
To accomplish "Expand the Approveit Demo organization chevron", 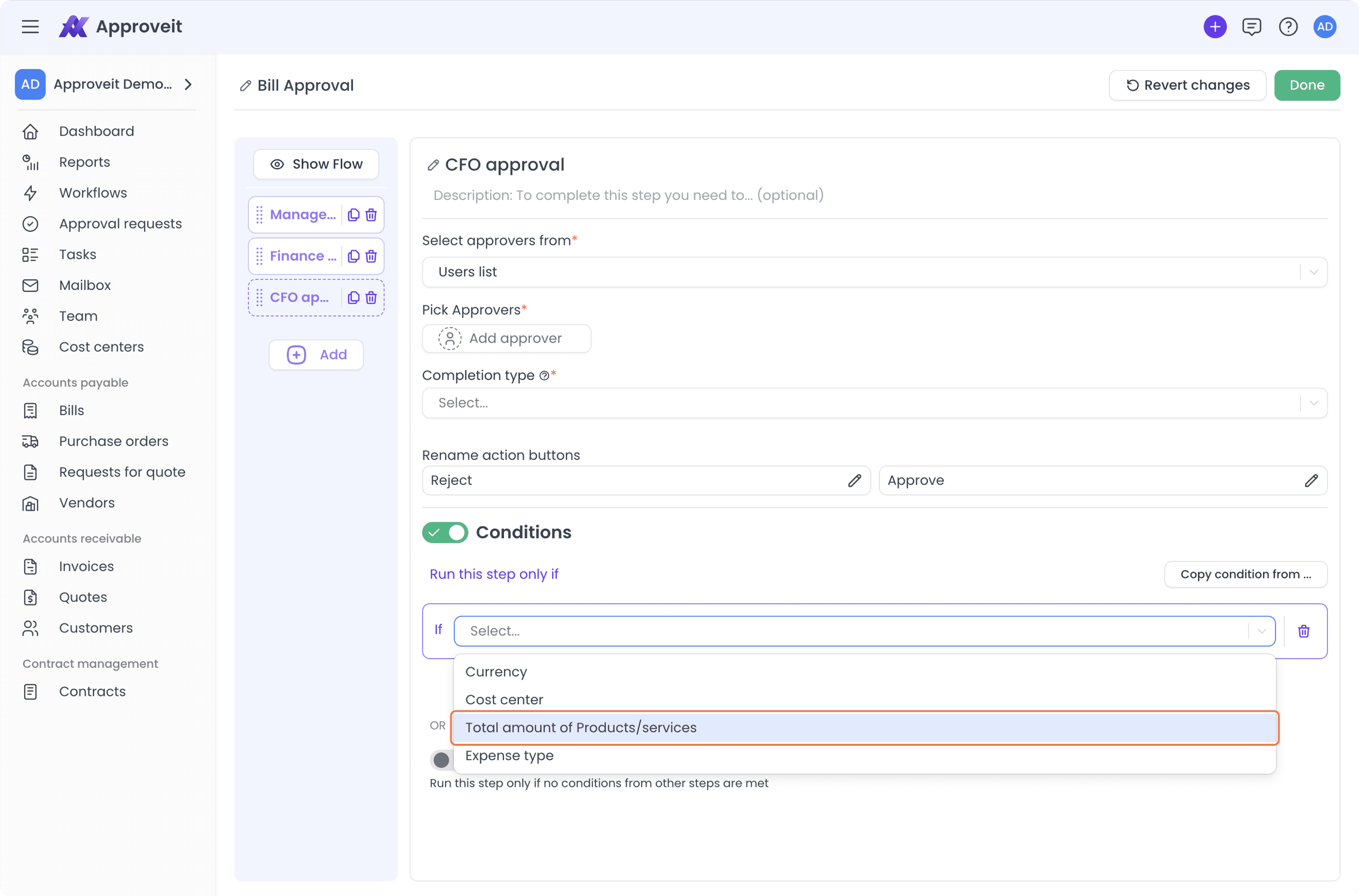I will pos(188,85).
